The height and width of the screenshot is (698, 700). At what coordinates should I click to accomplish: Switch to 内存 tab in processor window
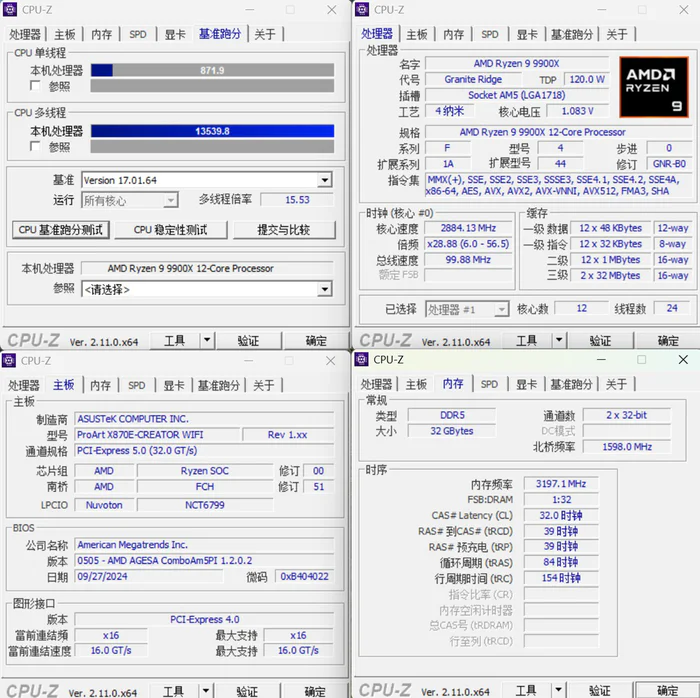click(x=454, y=34)
